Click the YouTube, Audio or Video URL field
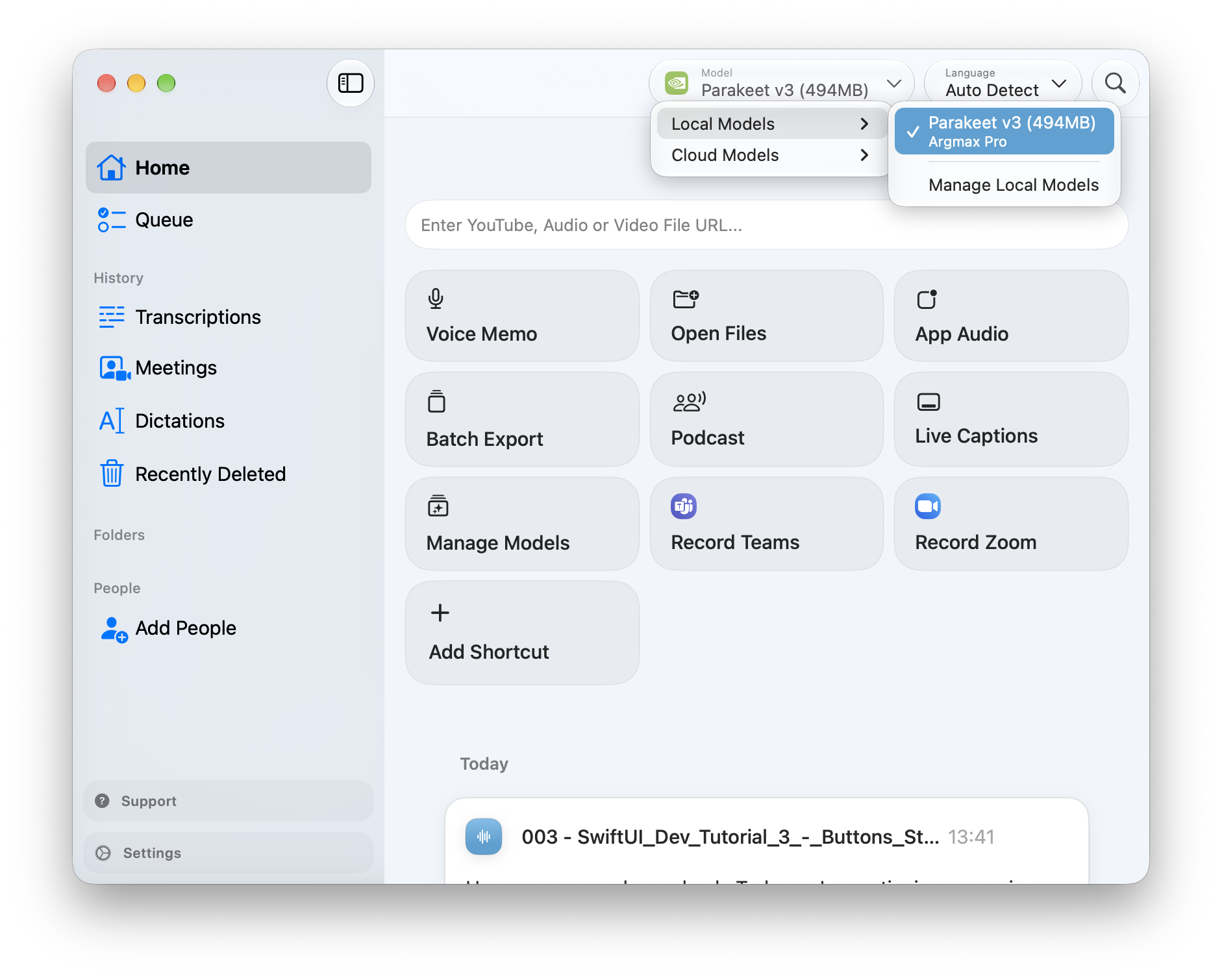This screenshot has height=980, width=1222. click(x=766, y=225)
